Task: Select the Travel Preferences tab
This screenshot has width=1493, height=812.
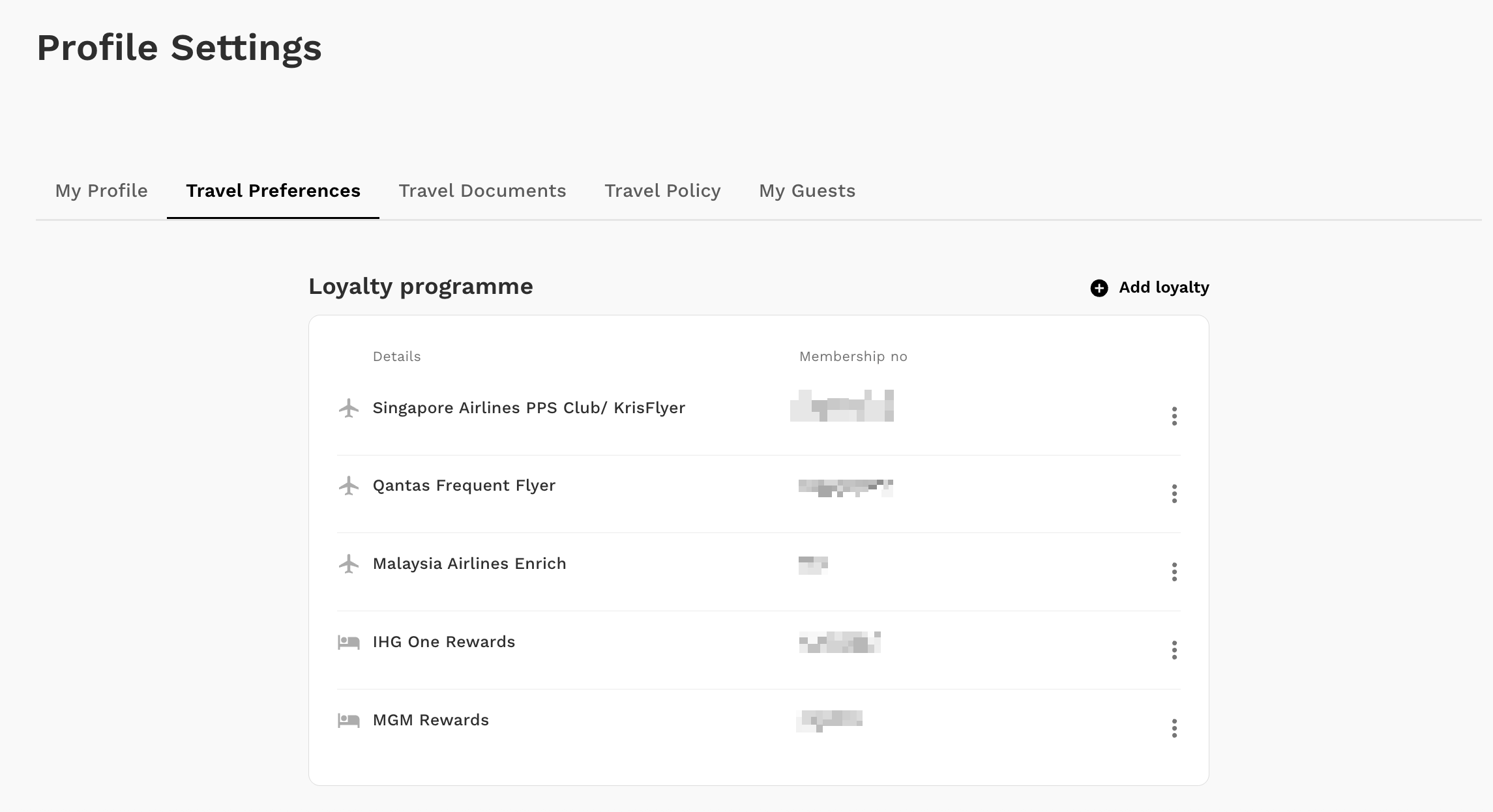Action: [x=273, y=190]
